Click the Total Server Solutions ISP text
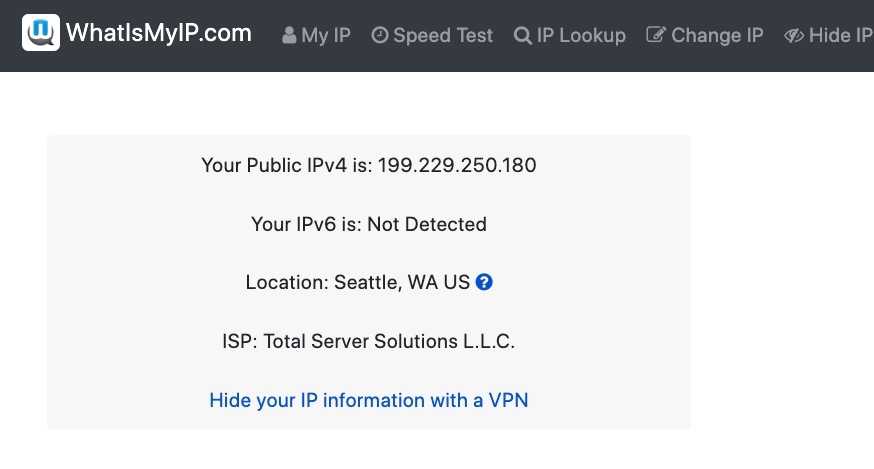874x469 pixels. (x=389, y=342)
